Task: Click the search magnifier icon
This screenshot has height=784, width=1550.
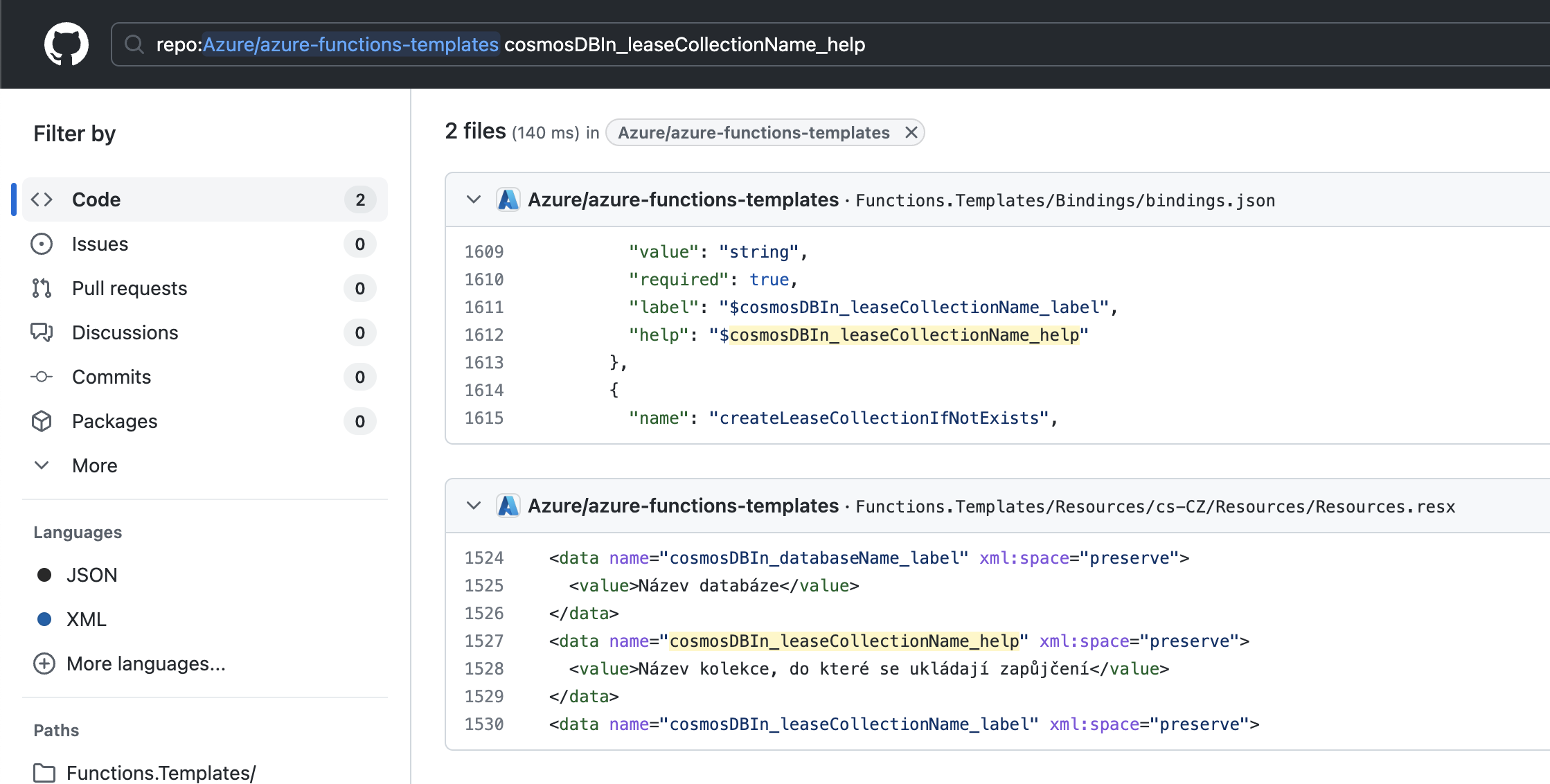Action: 134,44
